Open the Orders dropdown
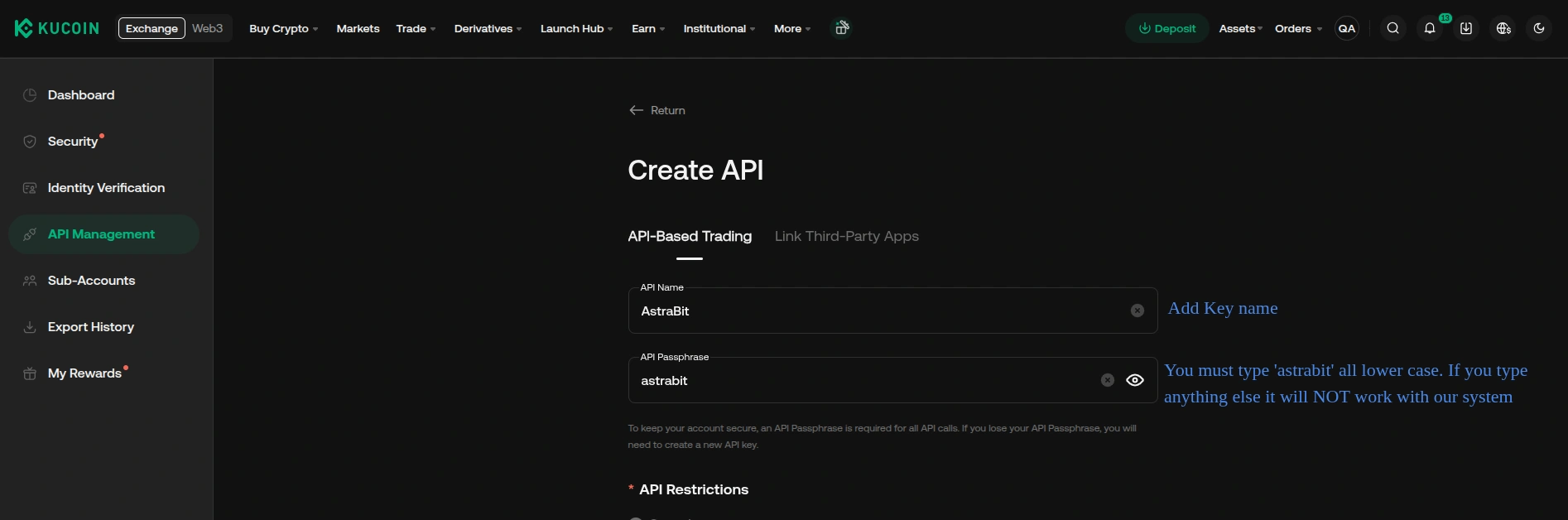 coord(1298,28)
